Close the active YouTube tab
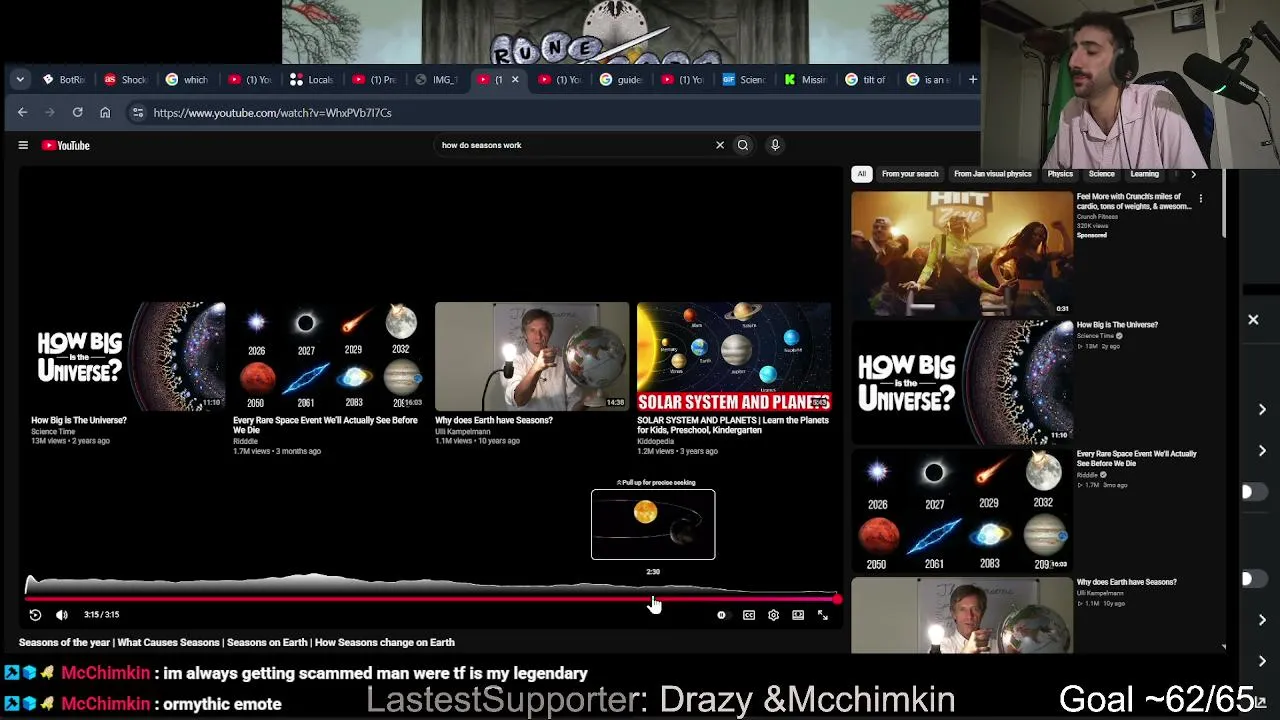 click(515, 80)
